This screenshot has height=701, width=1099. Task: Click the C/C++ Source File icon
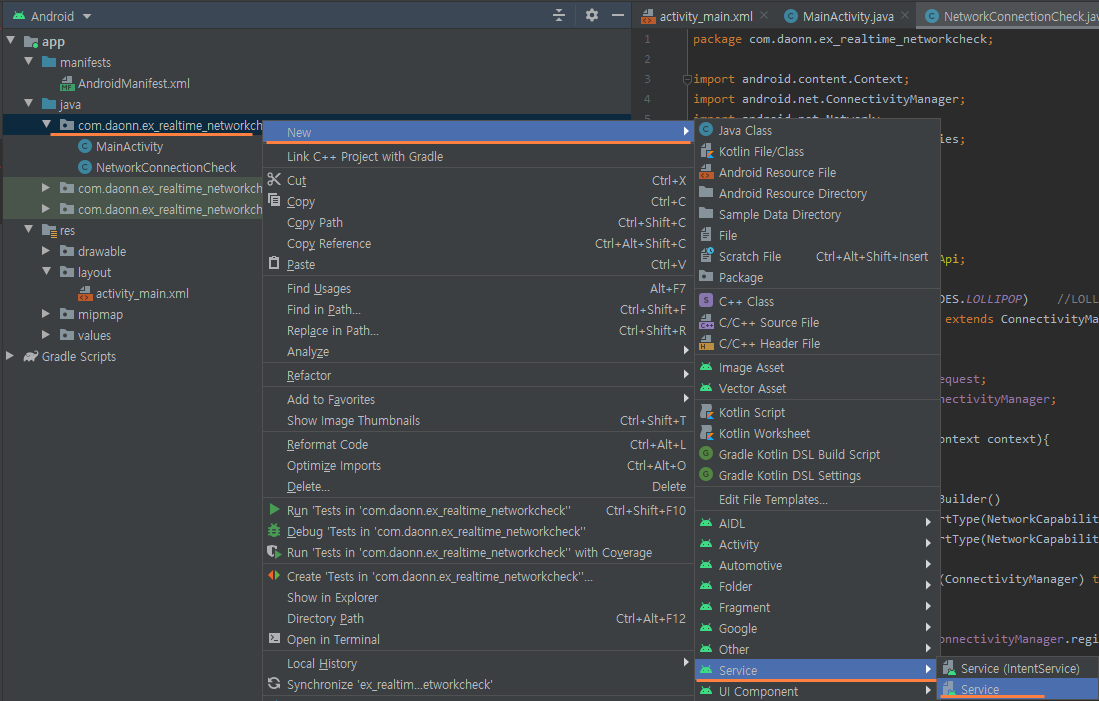[706, 322]
